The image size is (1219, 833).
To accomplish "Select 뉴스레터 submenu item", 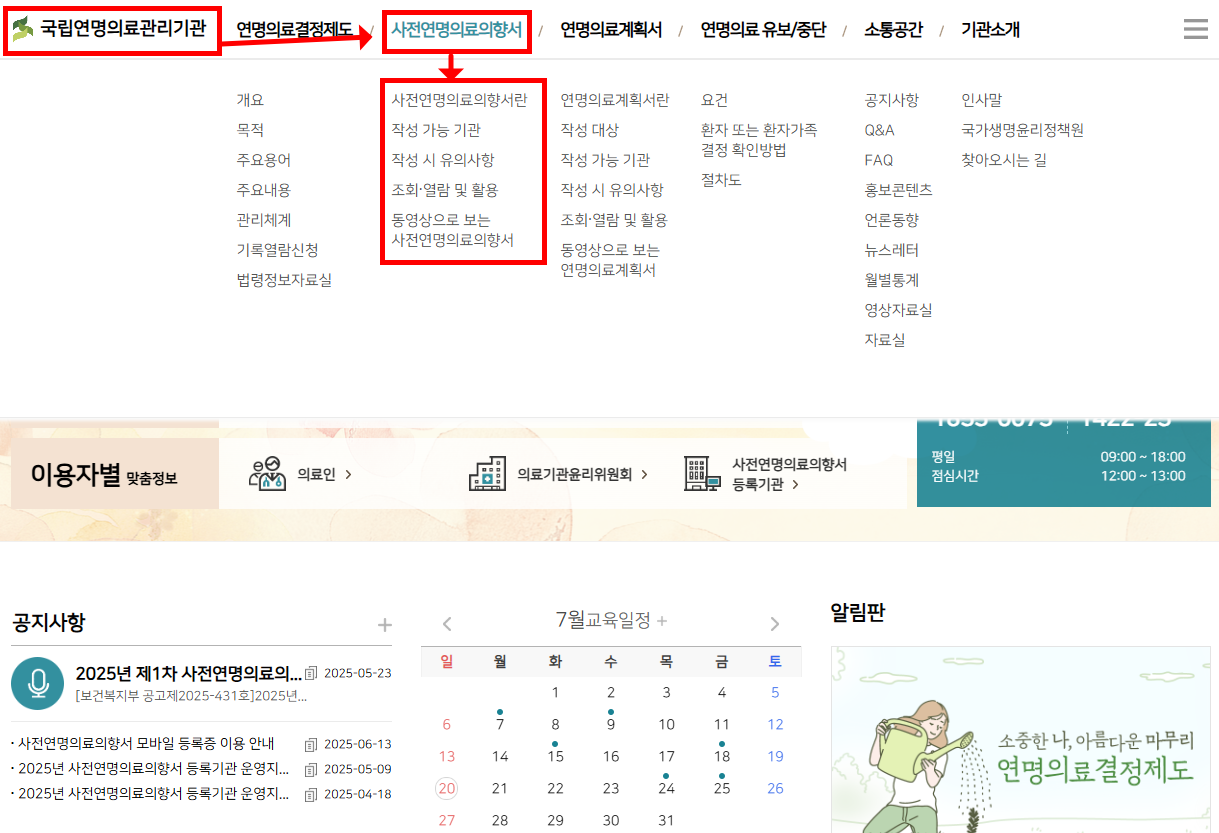I will (892, 250).
